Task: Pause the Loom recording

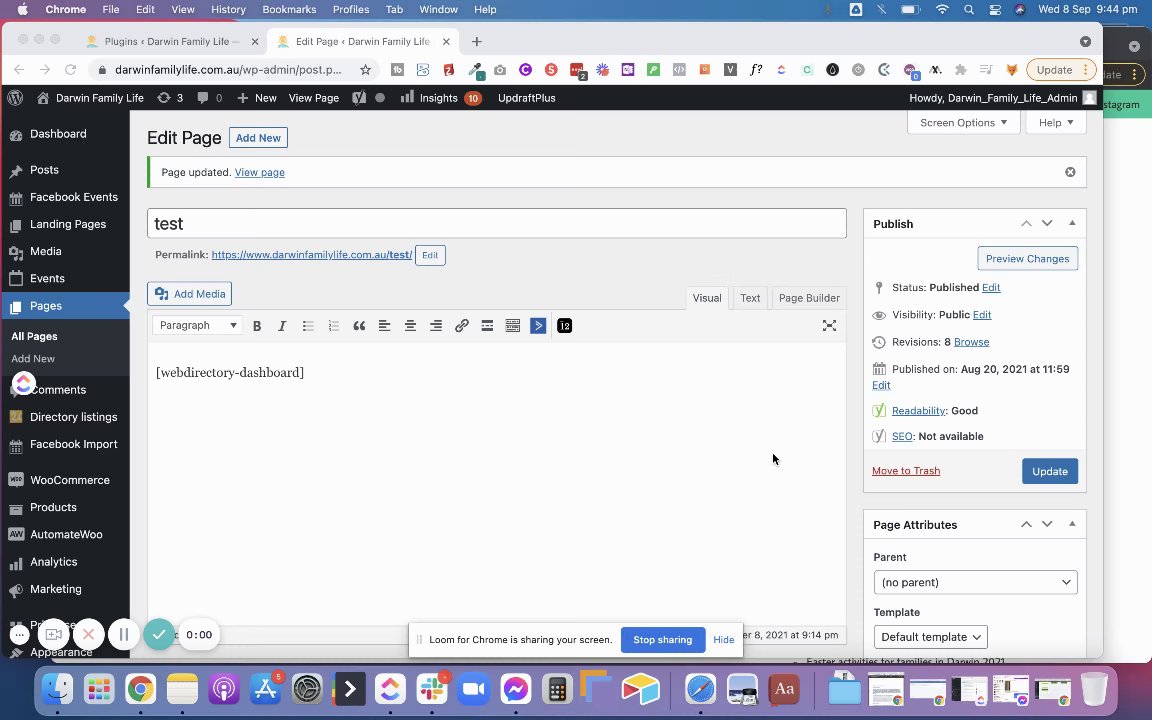Action: click(x=123, y=634)
